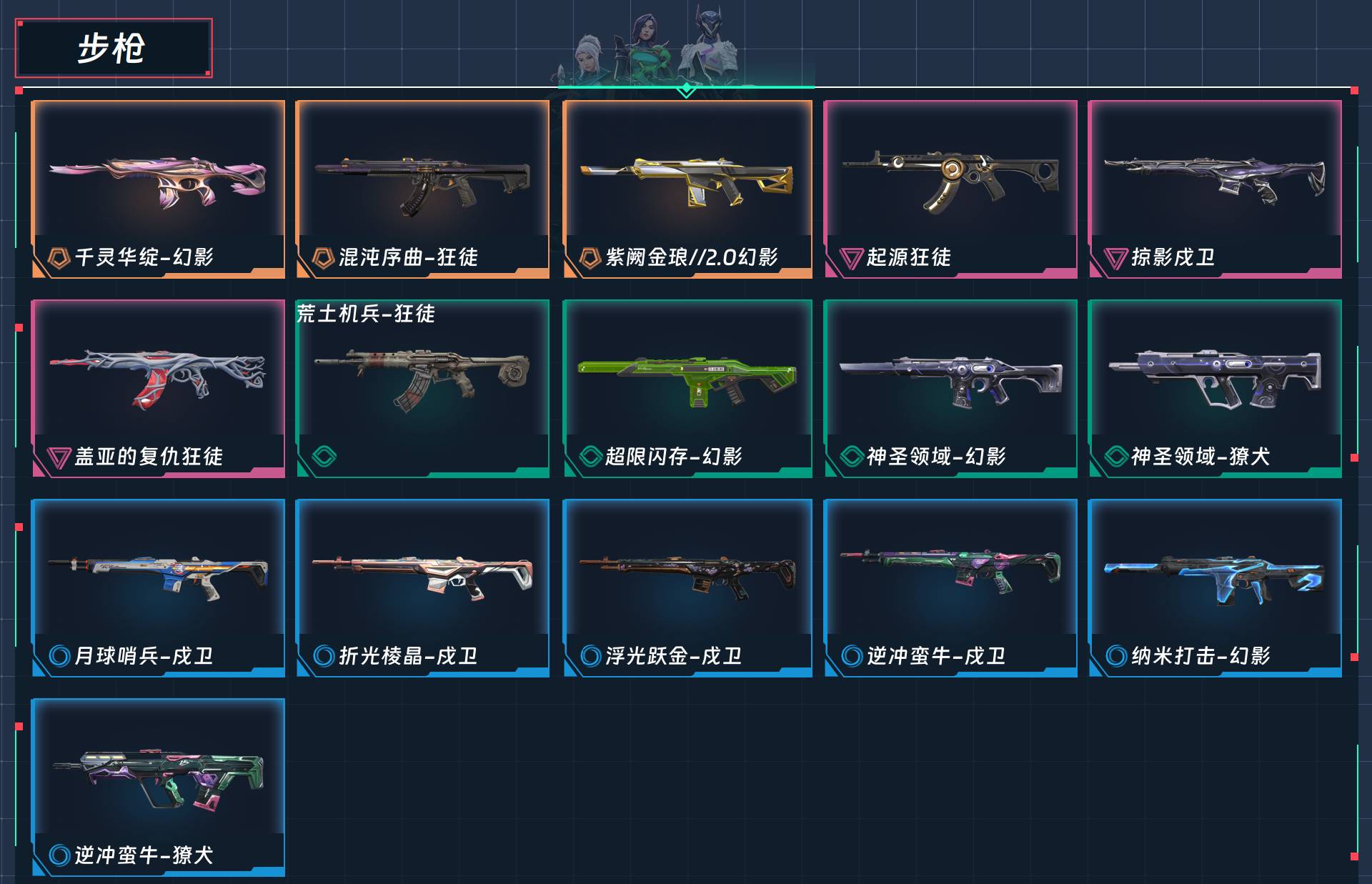Image resolution: width=1372 pixels, height=884 pixels.
Task: Click the green diamond icon under 荒土机兵-狂徒
Action: click(x=324, y=456)
